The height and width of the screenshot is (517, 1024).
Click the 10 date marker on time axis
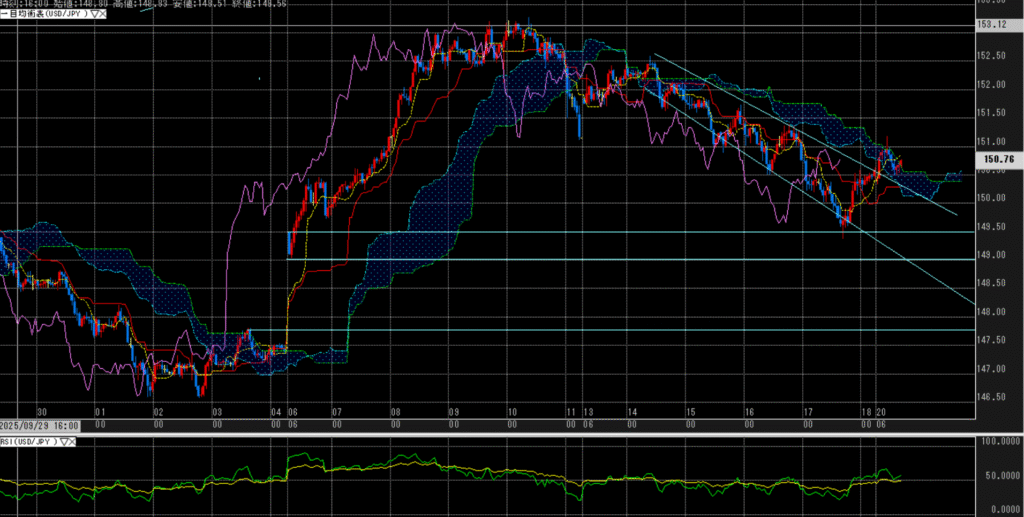point(511,411)
